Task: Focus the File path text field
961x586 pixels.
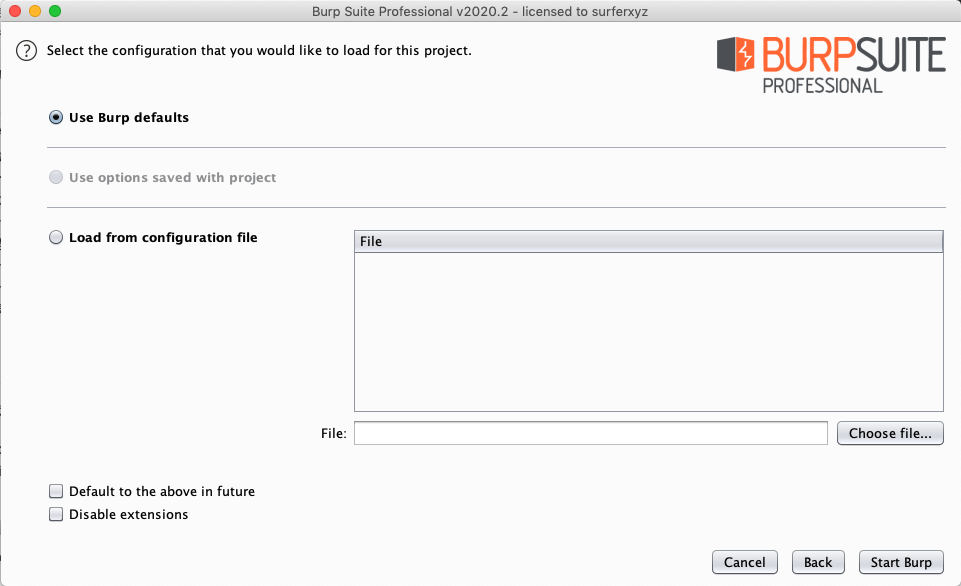Action: pos(591,433)
